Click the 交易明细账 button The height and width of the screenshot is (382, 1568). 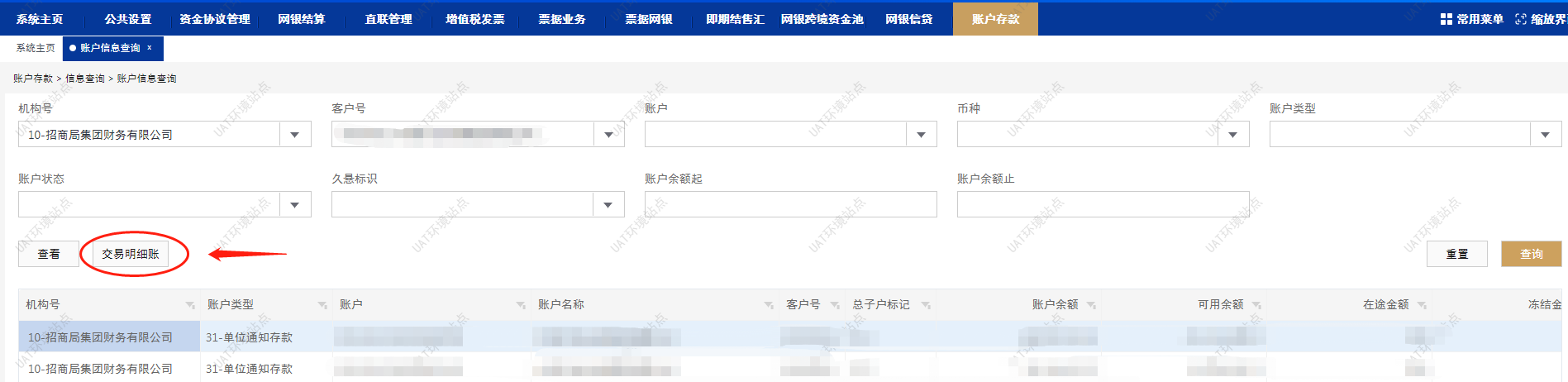131,254
